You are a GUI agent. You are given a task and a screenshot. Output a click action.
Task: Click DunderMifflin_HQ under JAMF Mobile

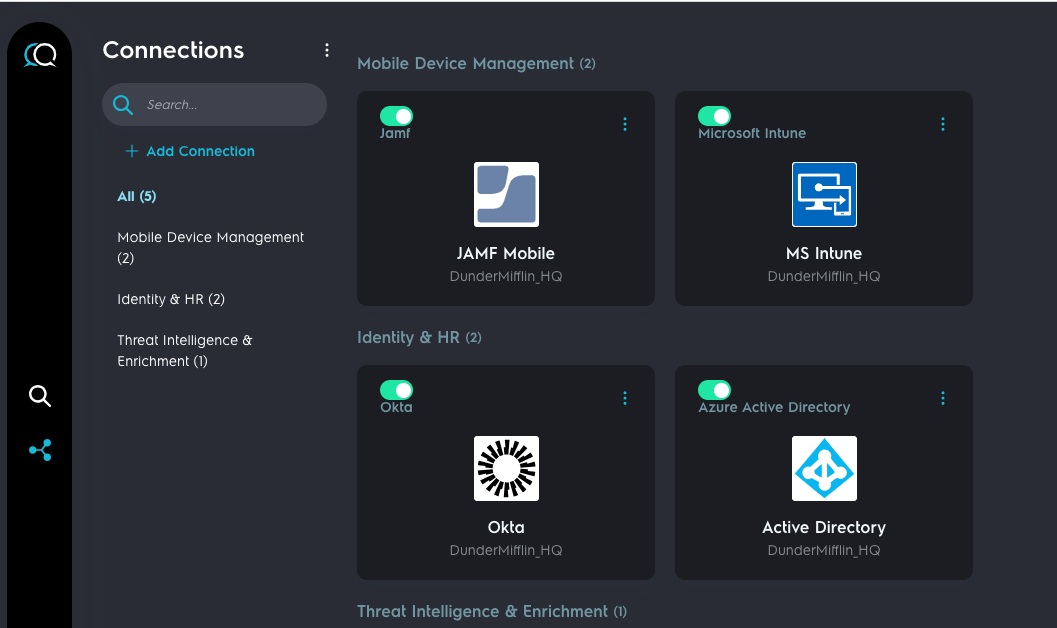(506, 276)
